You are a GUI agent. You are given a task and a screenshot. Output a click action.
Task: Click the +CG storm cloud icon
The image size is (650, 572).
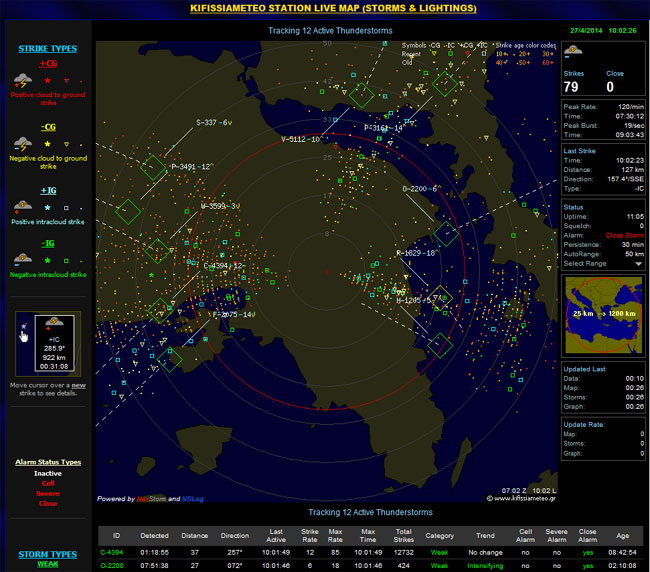22,79
